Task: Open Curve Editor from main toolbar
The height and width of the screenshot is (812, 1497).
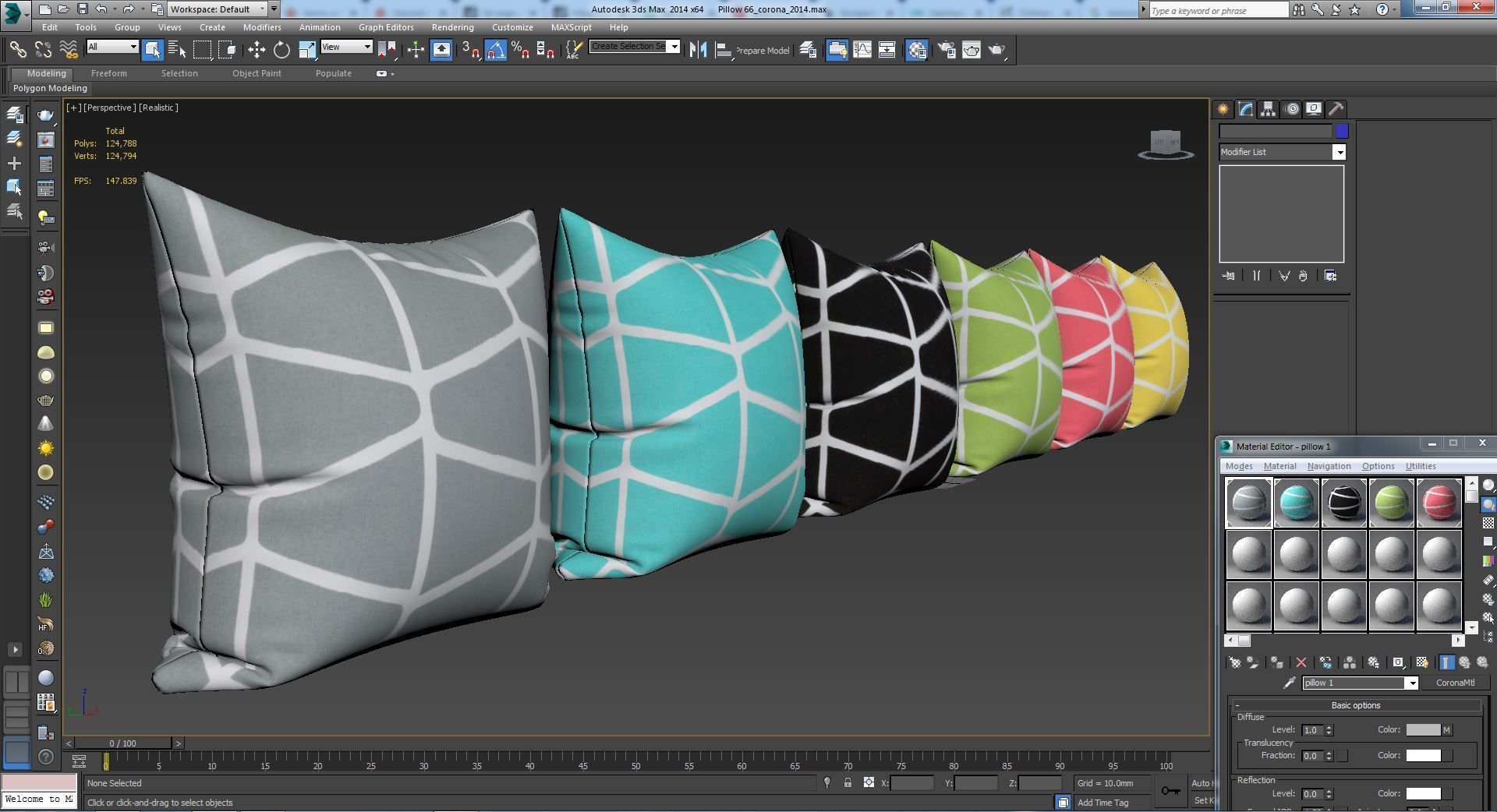Action: coord(862,50)
